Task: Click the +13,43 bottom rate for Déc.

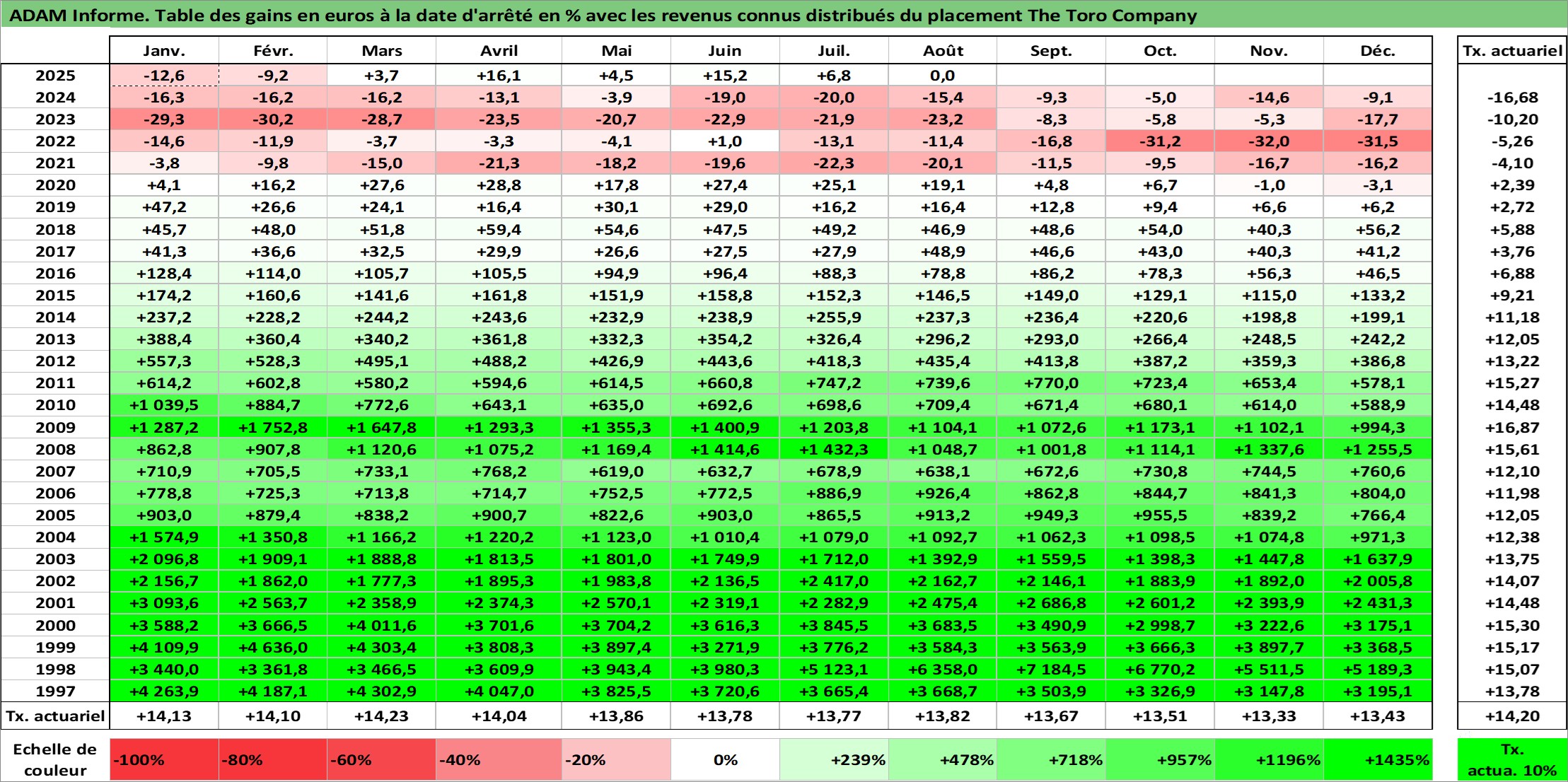Action: 1378,716
